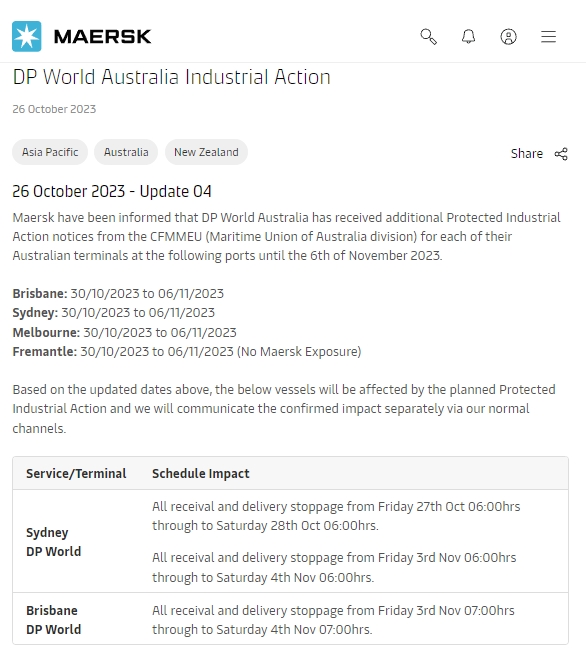Open the user account profile icon
Screen dimensions: 586x664
509,36
